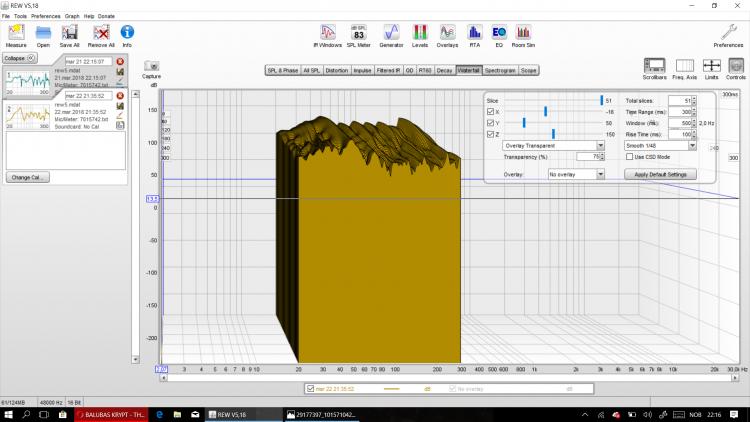The width and height of the screenshot is (750, 422).
Task: Expand the Smooth 1/48 dropdown
Action: point(661,145)
